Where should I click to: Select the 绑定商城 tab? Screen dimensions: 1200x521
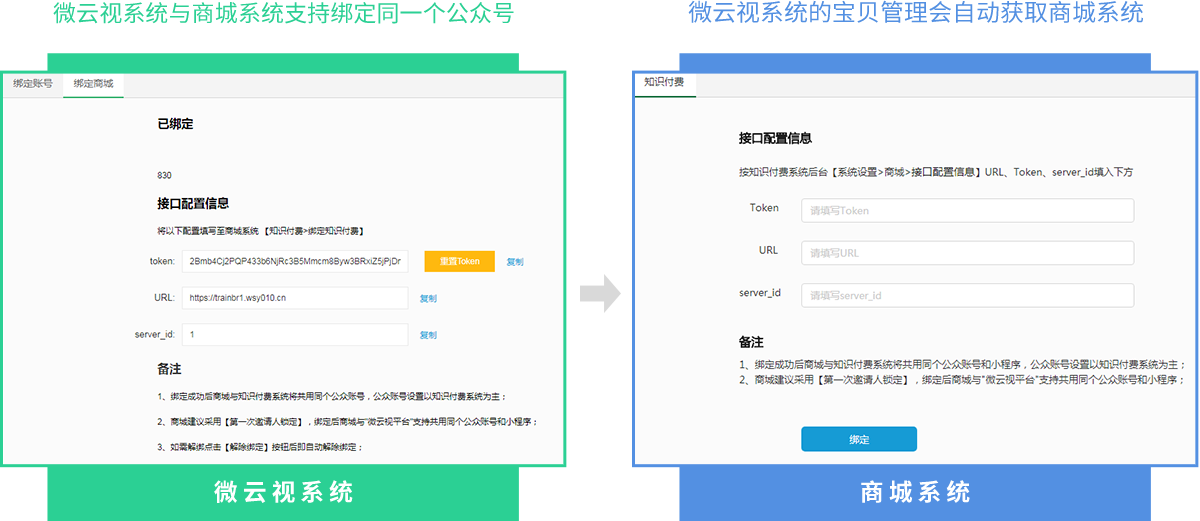[94, 84]
